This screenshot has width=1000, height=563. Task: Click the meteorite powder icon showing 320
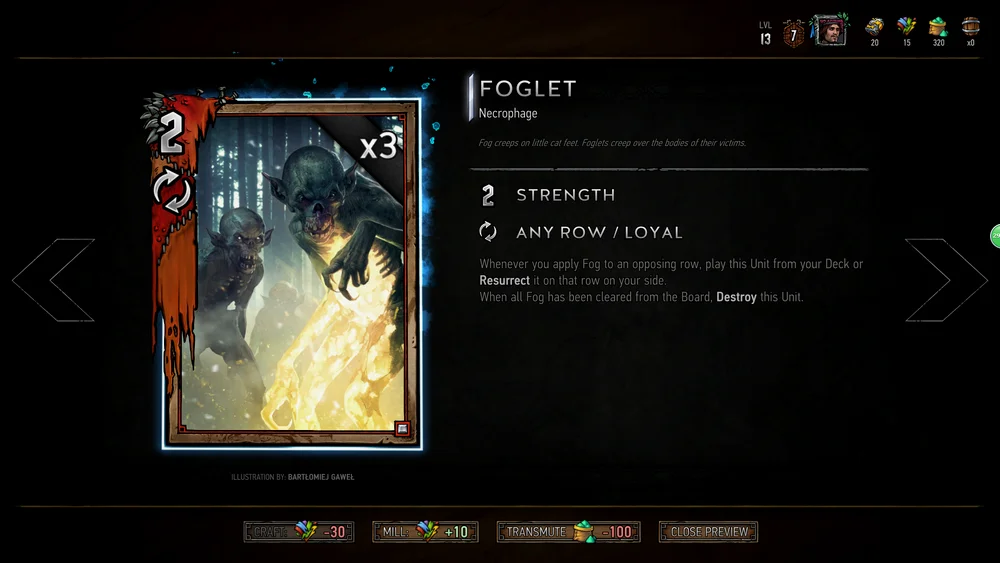click(938, 27)
